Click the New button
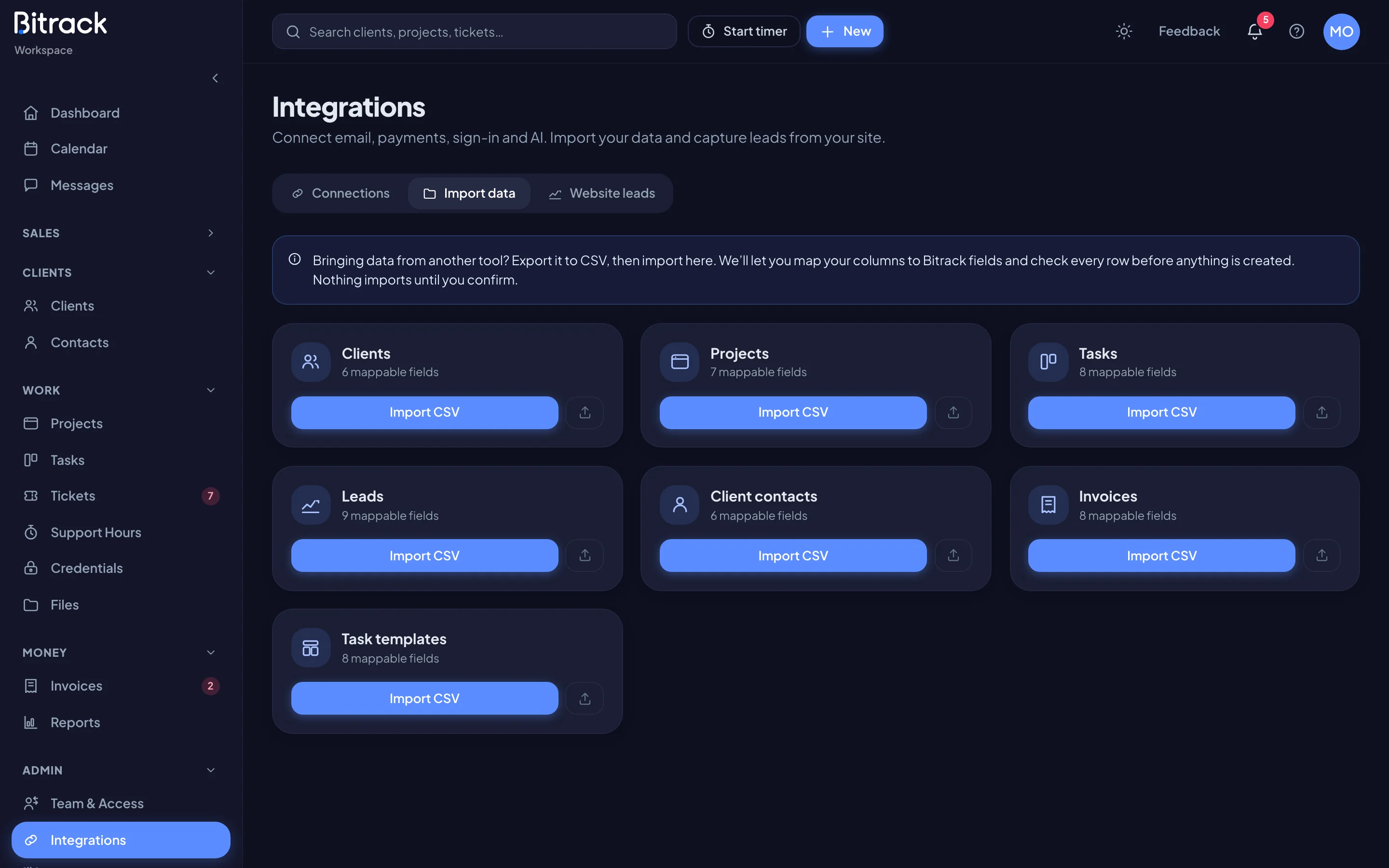Image resolution: width=1389 pixels, height=868 pixels. coord(844,31)
